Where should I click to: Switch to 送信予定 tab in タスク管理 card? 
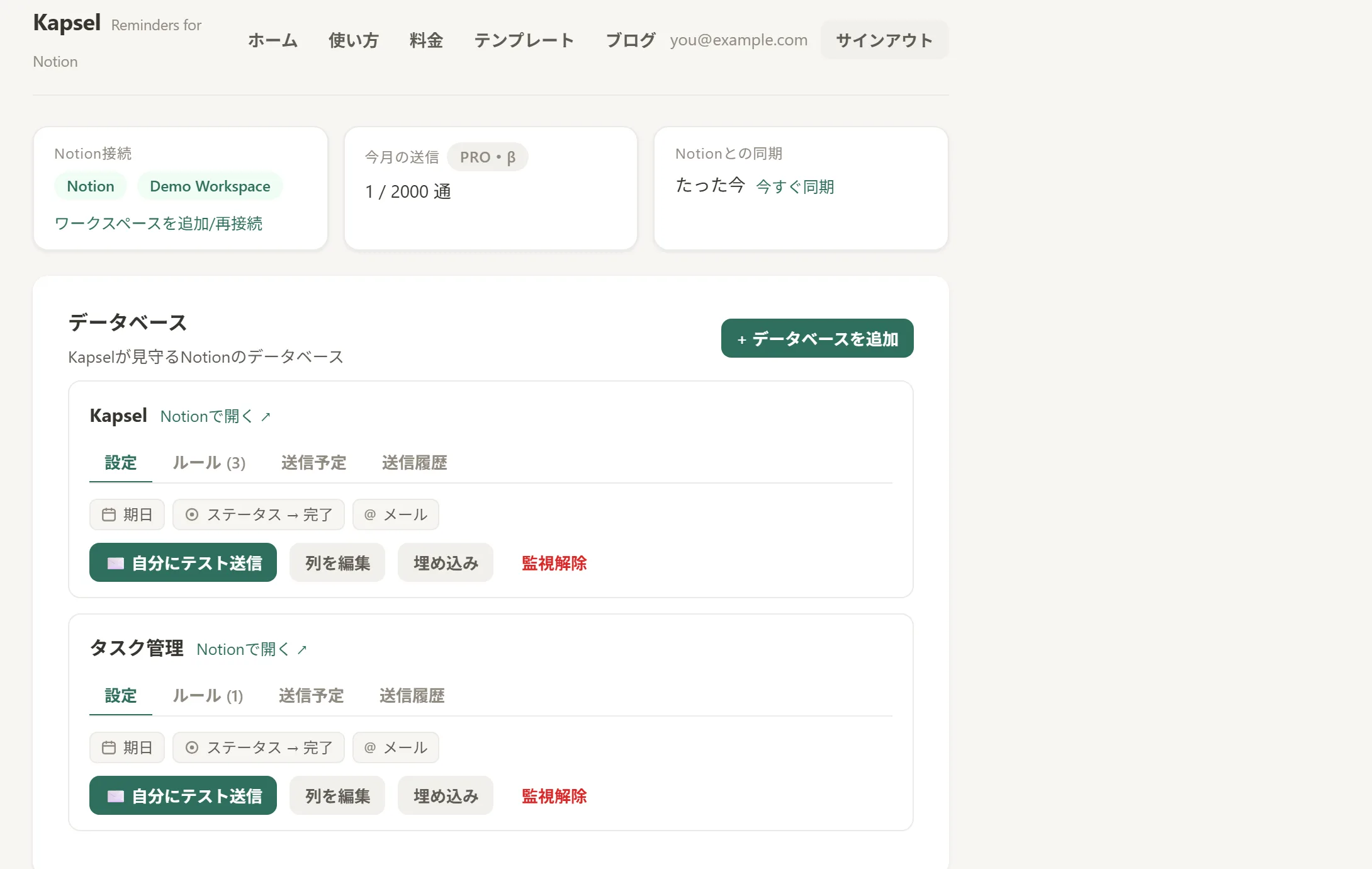coord(311,696)
